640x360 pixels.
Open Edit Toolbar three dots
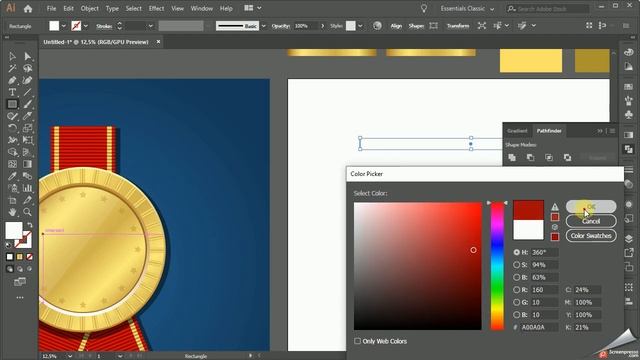20,298
